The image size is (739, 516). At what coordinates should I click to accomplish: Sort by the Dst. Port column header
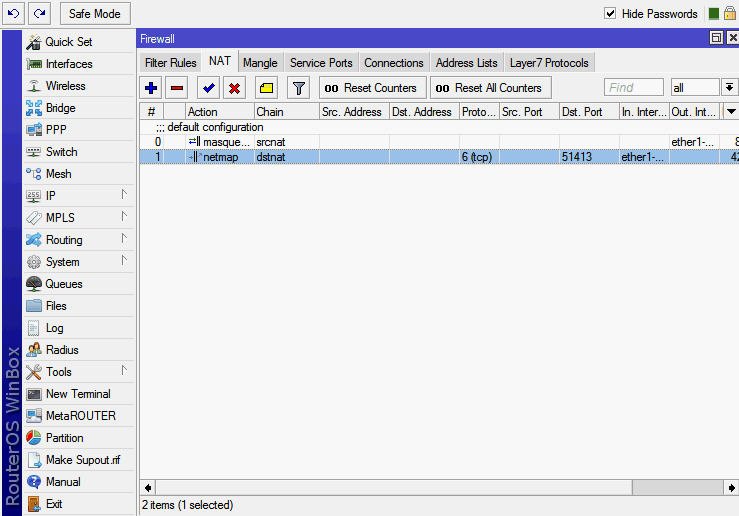click(x=589, y=112)
